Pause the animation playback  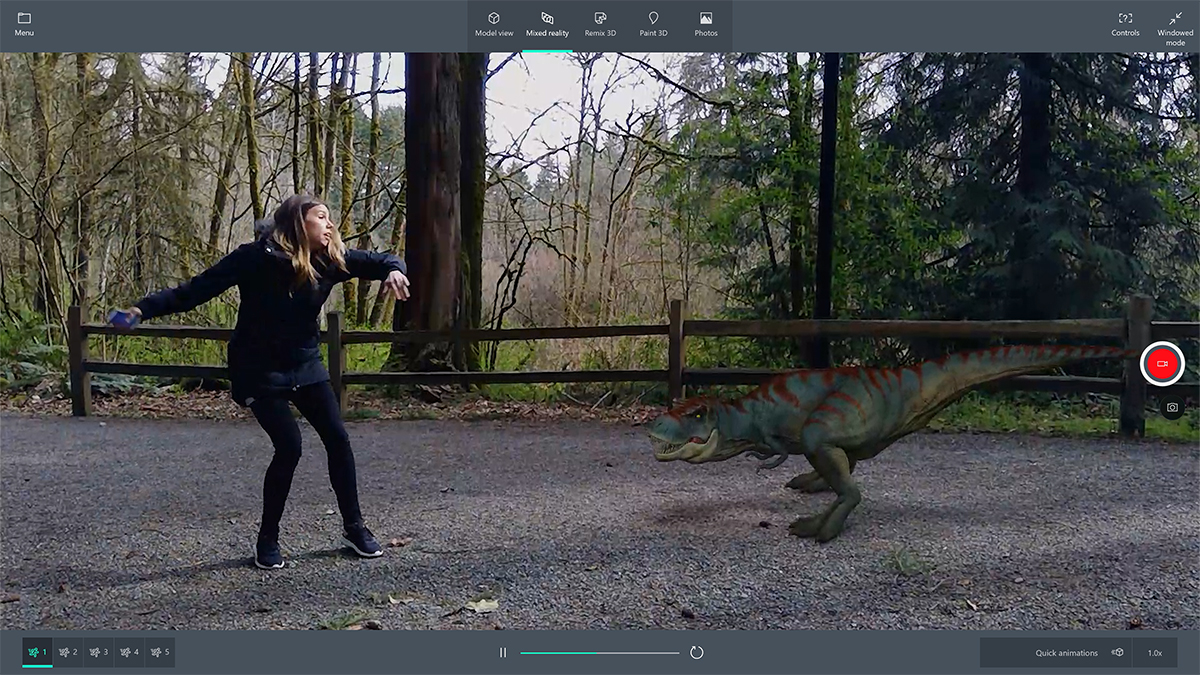coord(503,652)
